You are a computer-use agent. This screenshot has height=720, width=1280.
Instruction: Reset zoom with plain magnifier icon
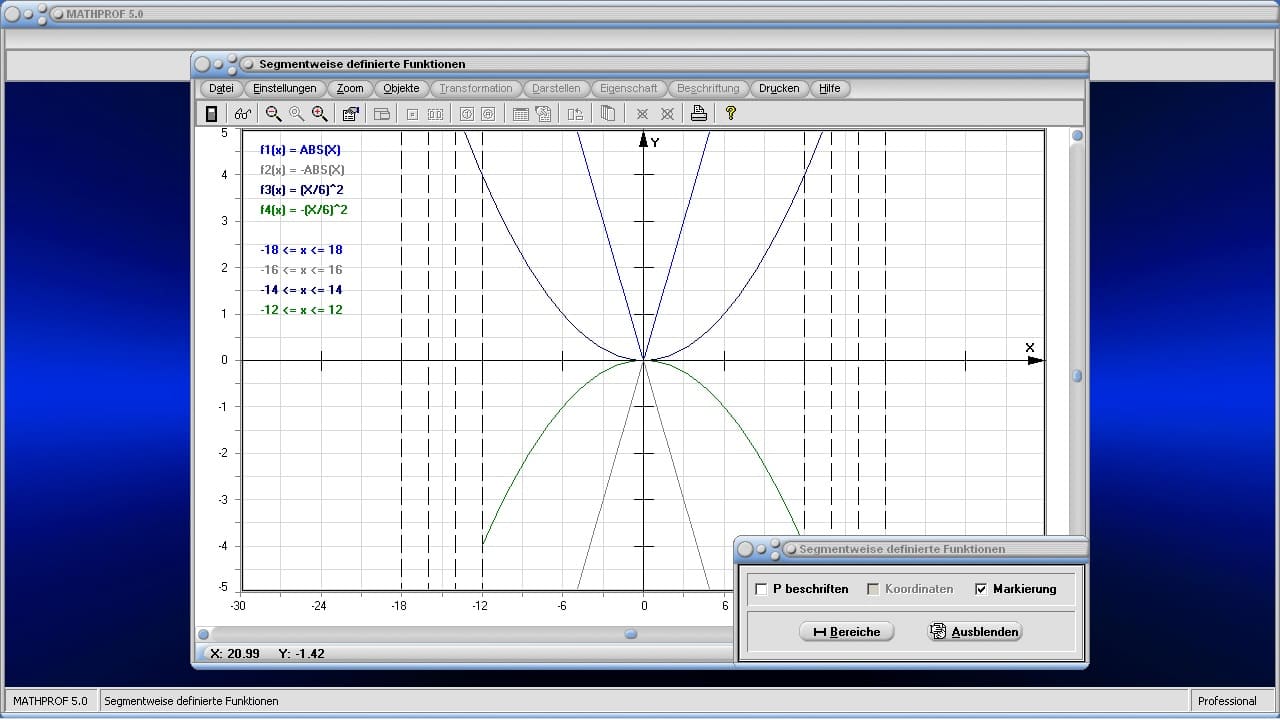pos(296,114)
